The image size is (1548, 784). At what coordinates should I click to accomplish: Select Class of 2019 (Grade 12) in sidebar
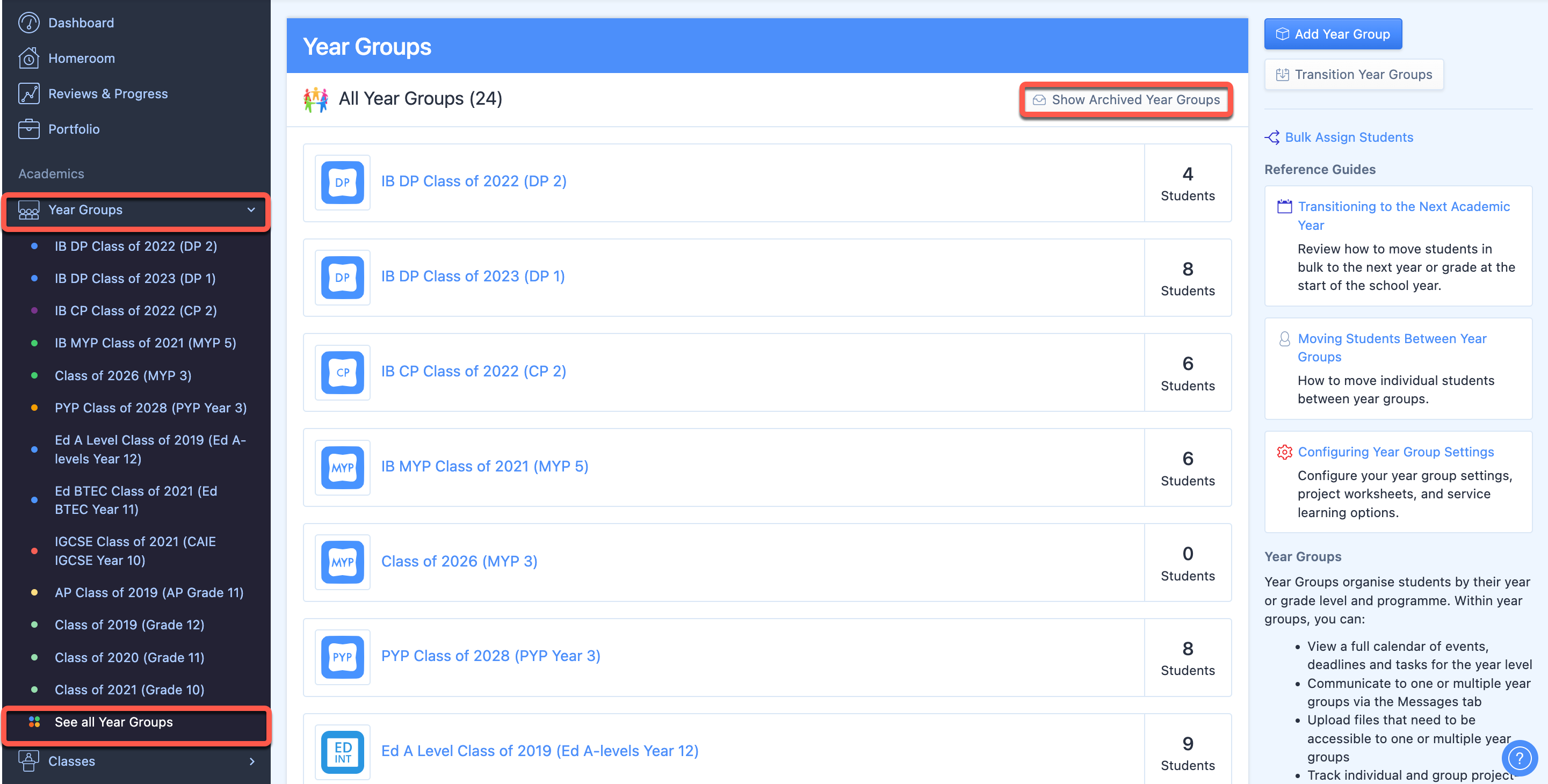130,626
